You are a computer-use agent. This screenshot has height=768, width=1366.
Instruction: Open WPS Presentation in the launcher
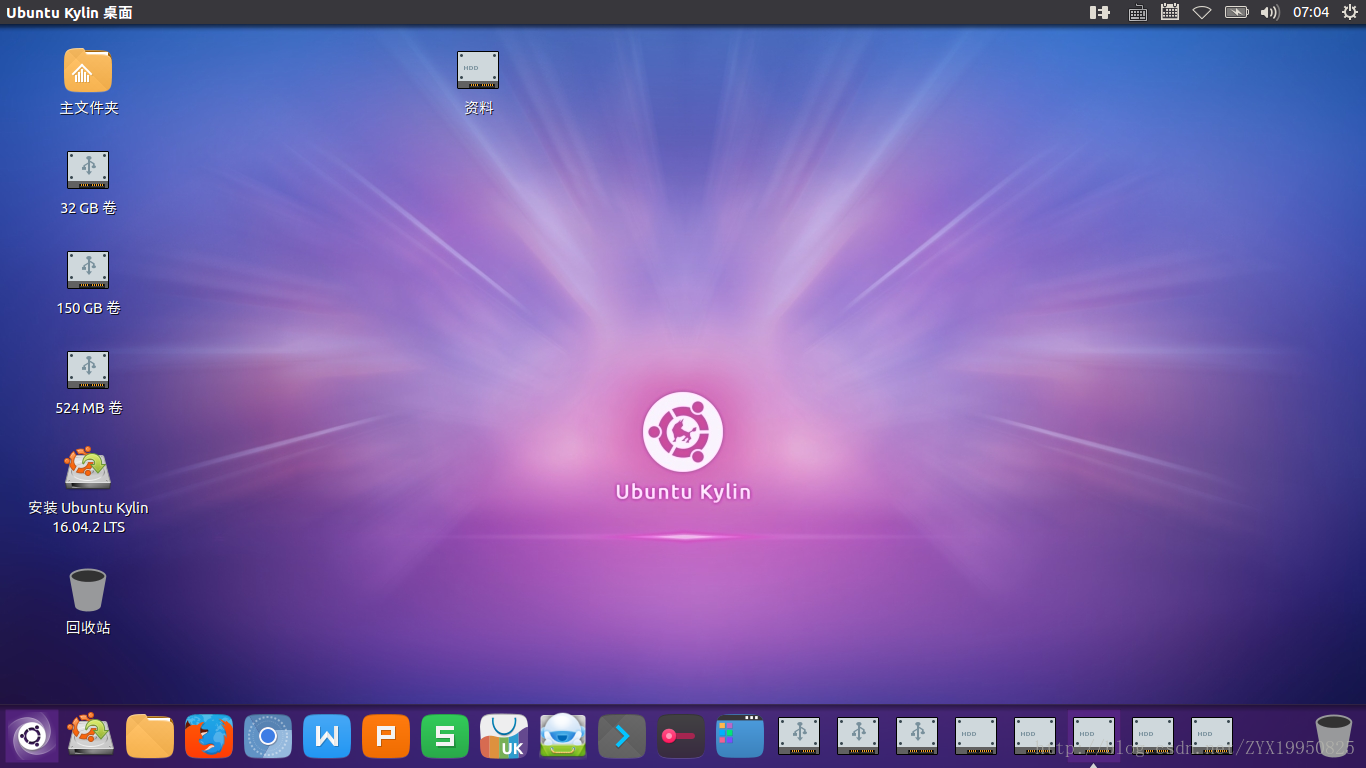click(x=386, y=735)
